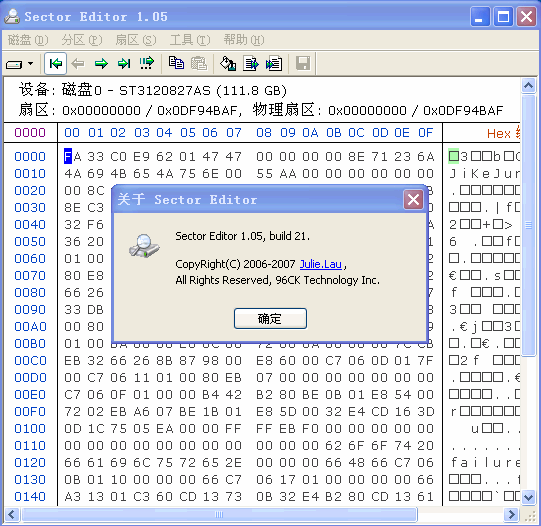Close the Sector Editor main window
Screen dimensions: 541x526
click(x=527, y=16)
